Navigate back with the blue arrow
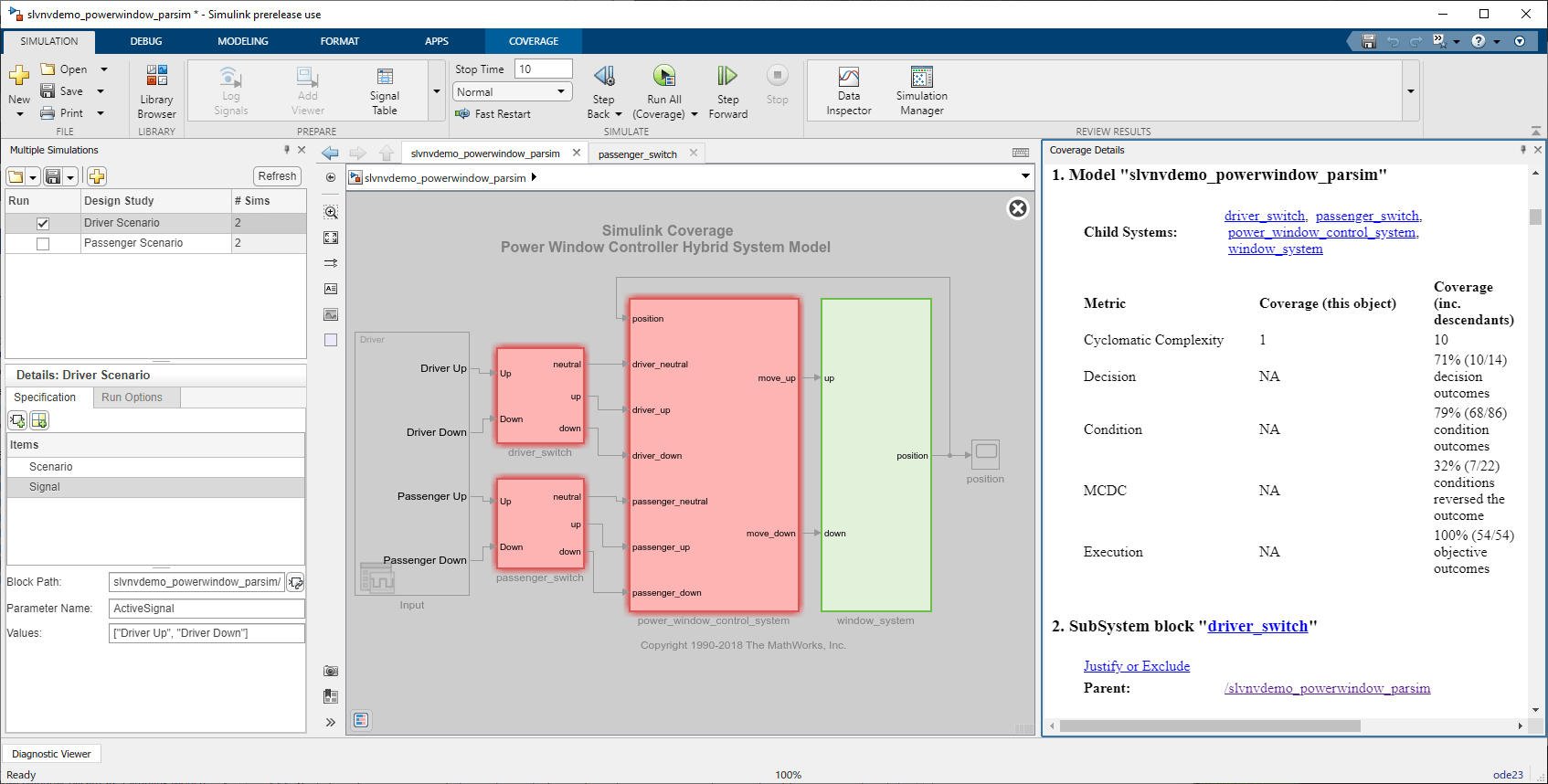This screenshot has height=784, width=1548. coord(331,154)
